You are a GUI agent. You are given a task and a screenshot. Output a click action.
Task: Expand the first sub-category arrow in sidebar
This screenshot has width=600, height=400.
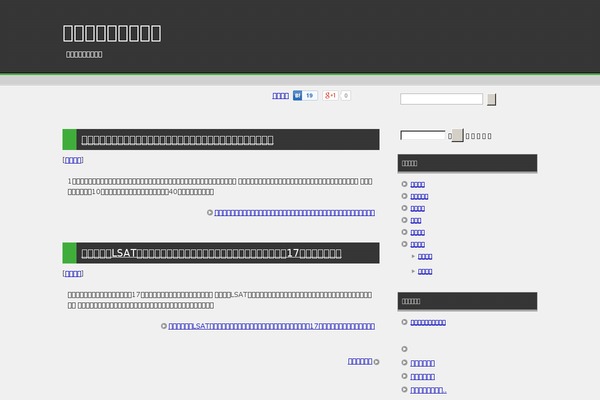413,257
